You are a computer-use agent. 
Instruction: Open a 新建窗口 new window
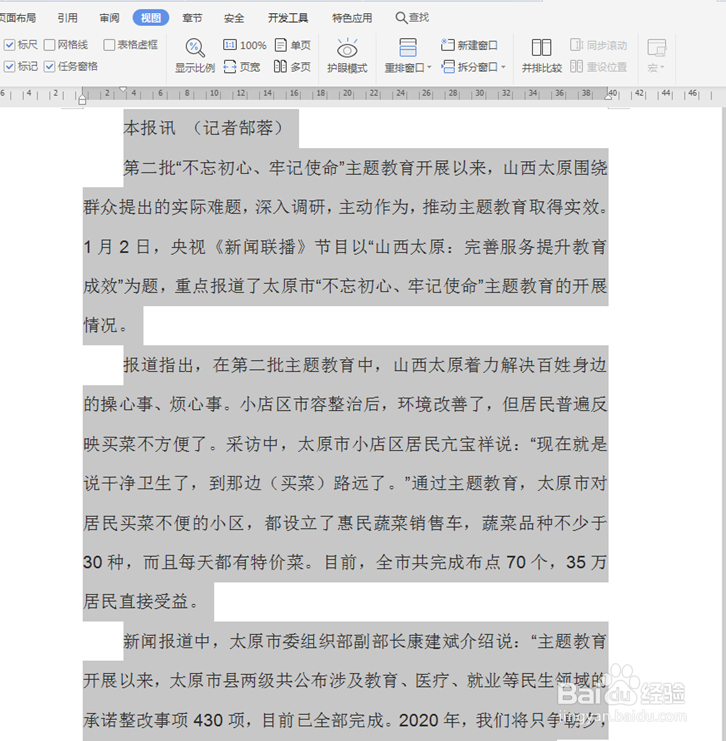click(469, 45)
